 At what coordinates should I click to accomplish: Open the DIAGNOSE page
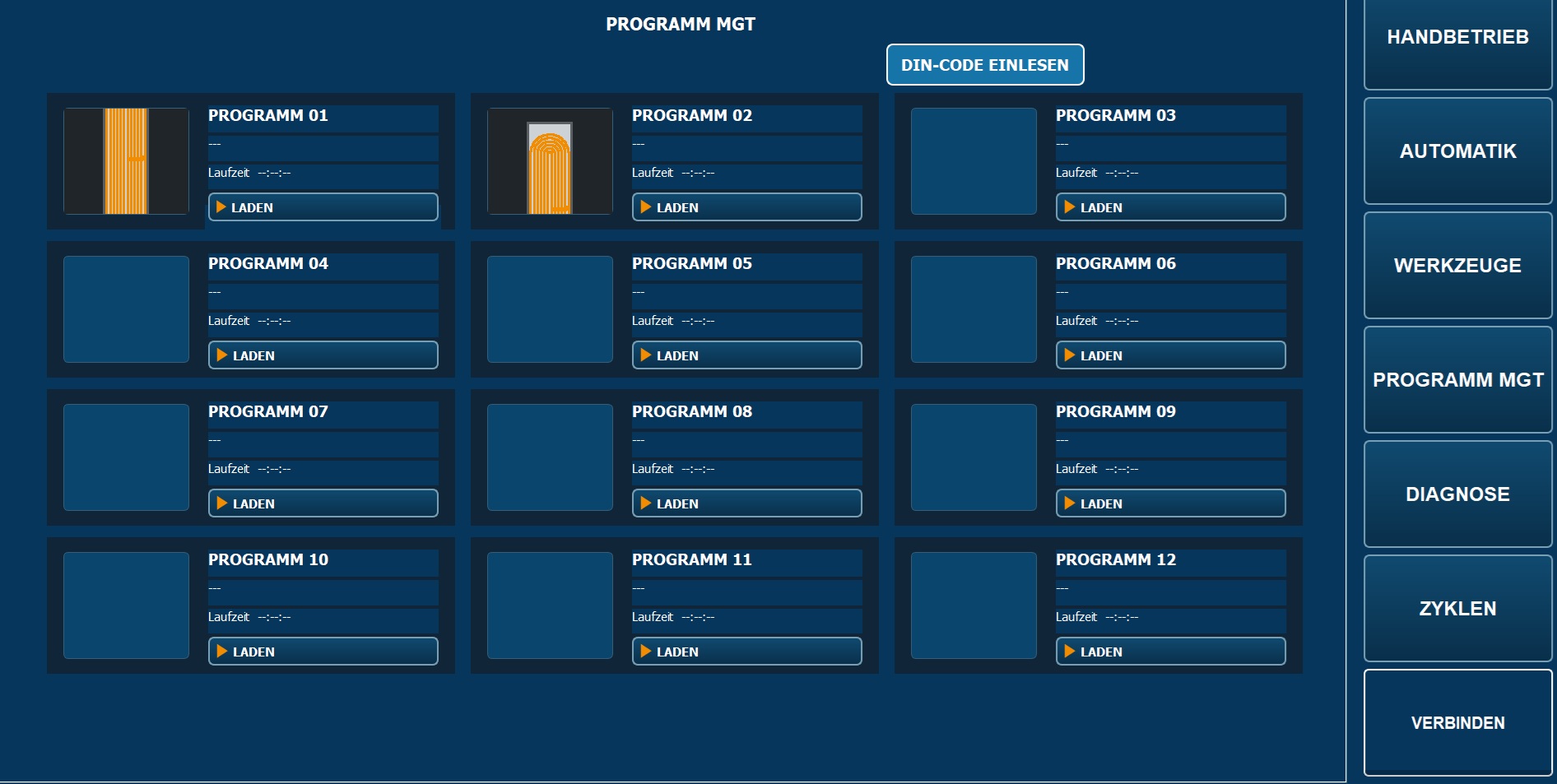tap(1457, 494)
